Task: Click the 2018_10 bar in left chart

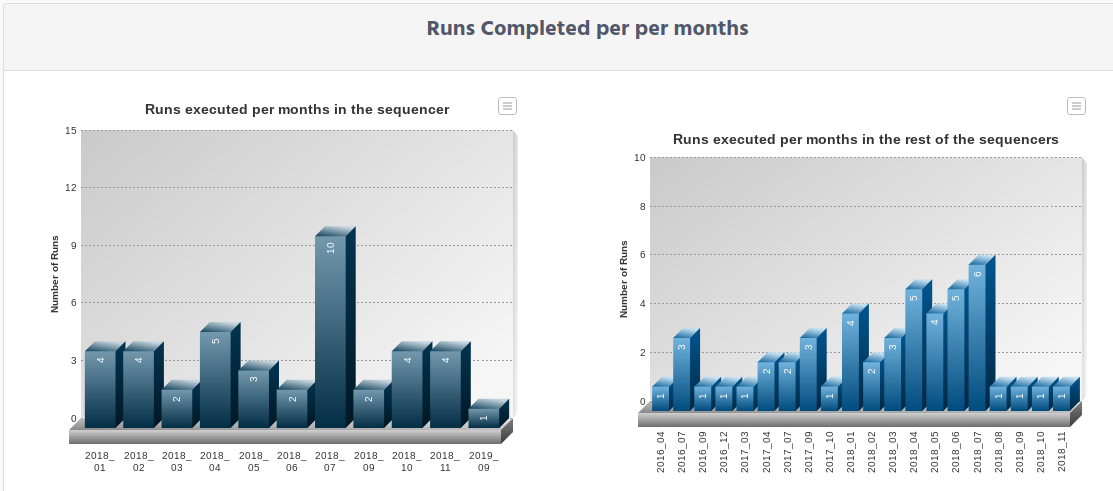Action: tap(407, 389)
